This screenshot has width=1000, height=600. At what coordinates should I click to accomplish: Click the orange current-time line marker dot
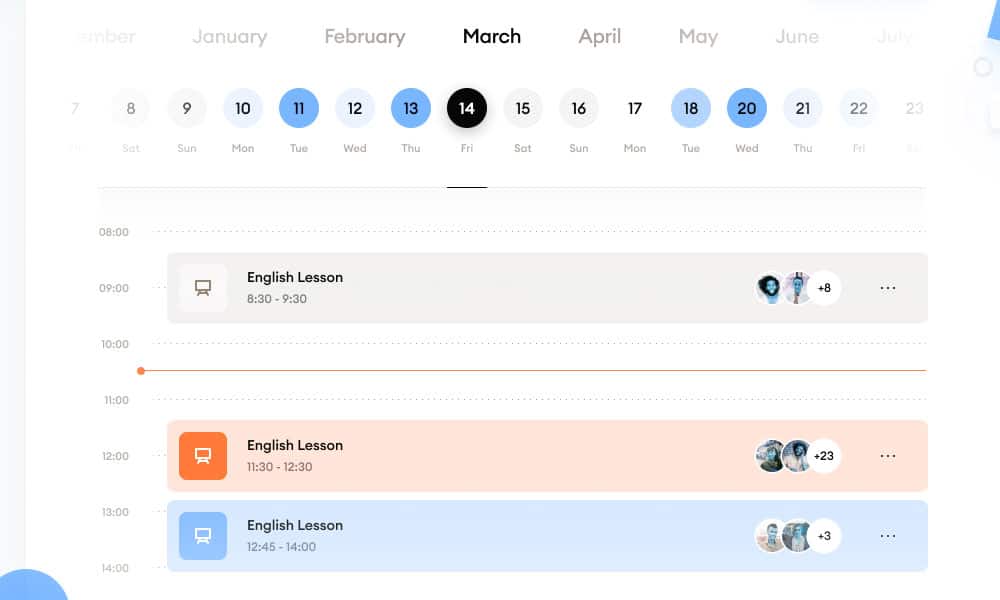141,371
